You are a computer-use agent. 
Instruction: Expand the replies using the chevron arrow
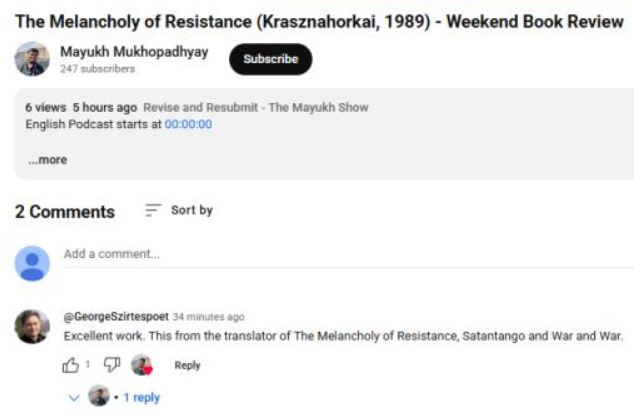(73, 397)
